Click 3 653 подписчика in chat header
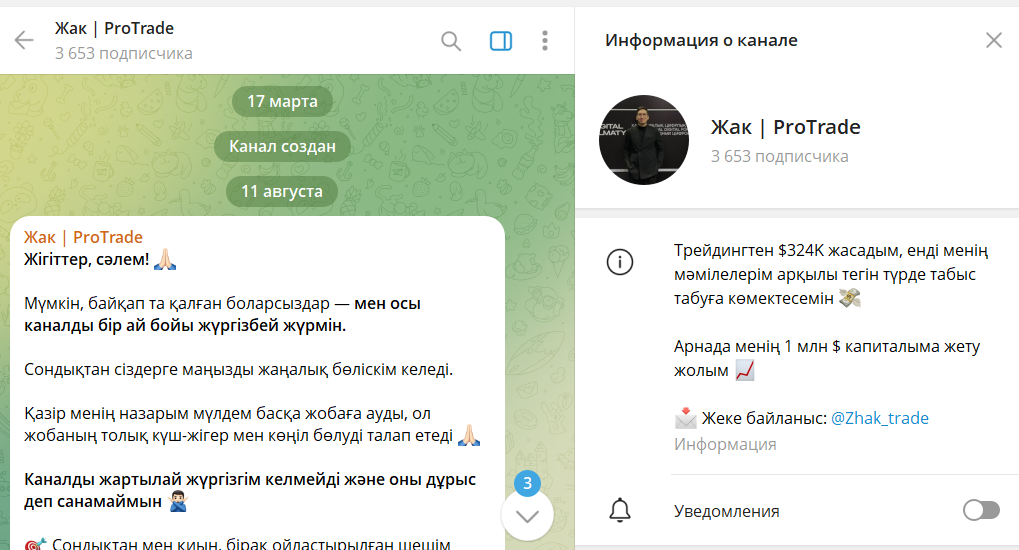 (x=123, y=53)
